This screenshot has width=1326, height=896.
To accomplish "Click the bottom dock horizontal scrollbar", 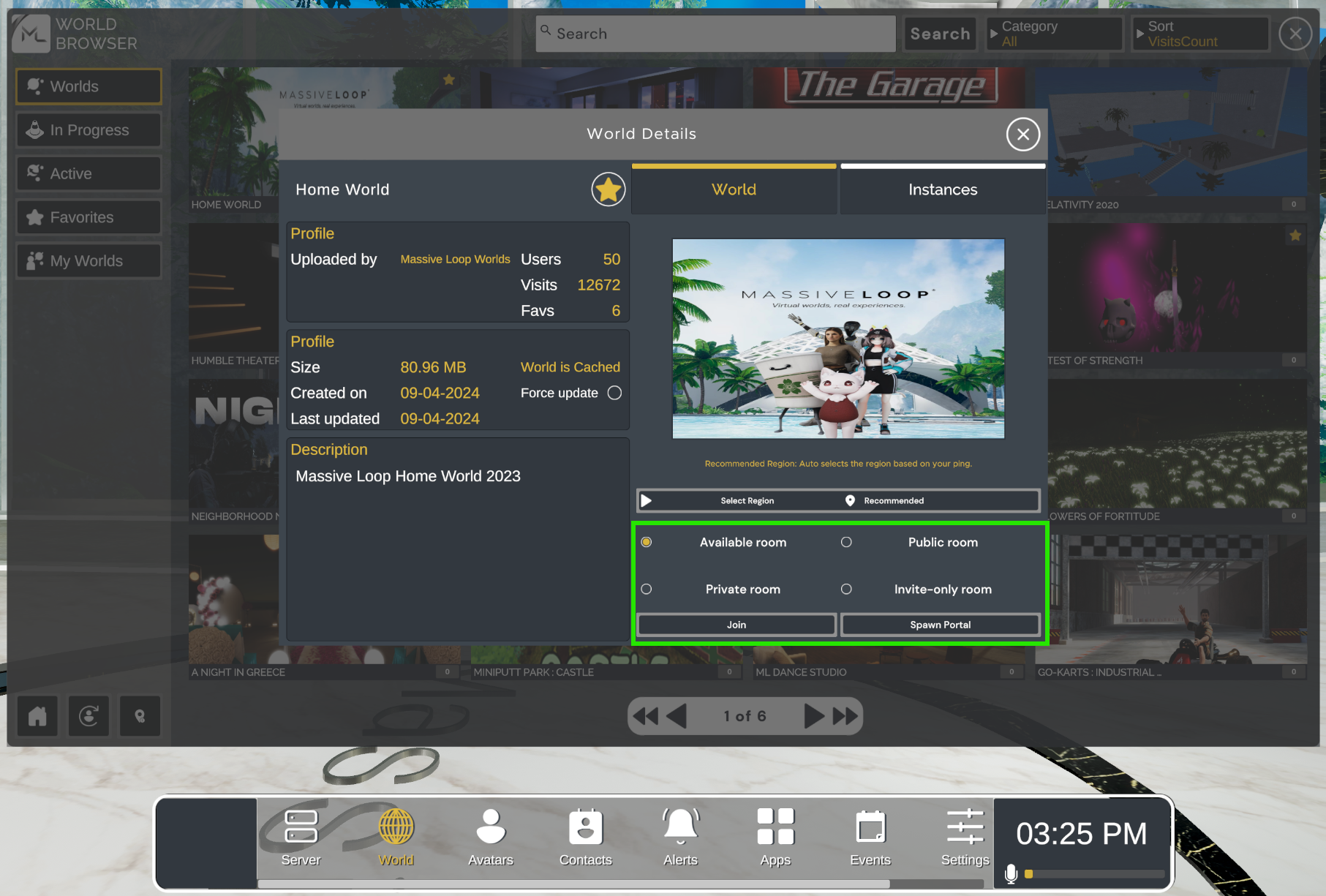I will [x=573, y=884].
